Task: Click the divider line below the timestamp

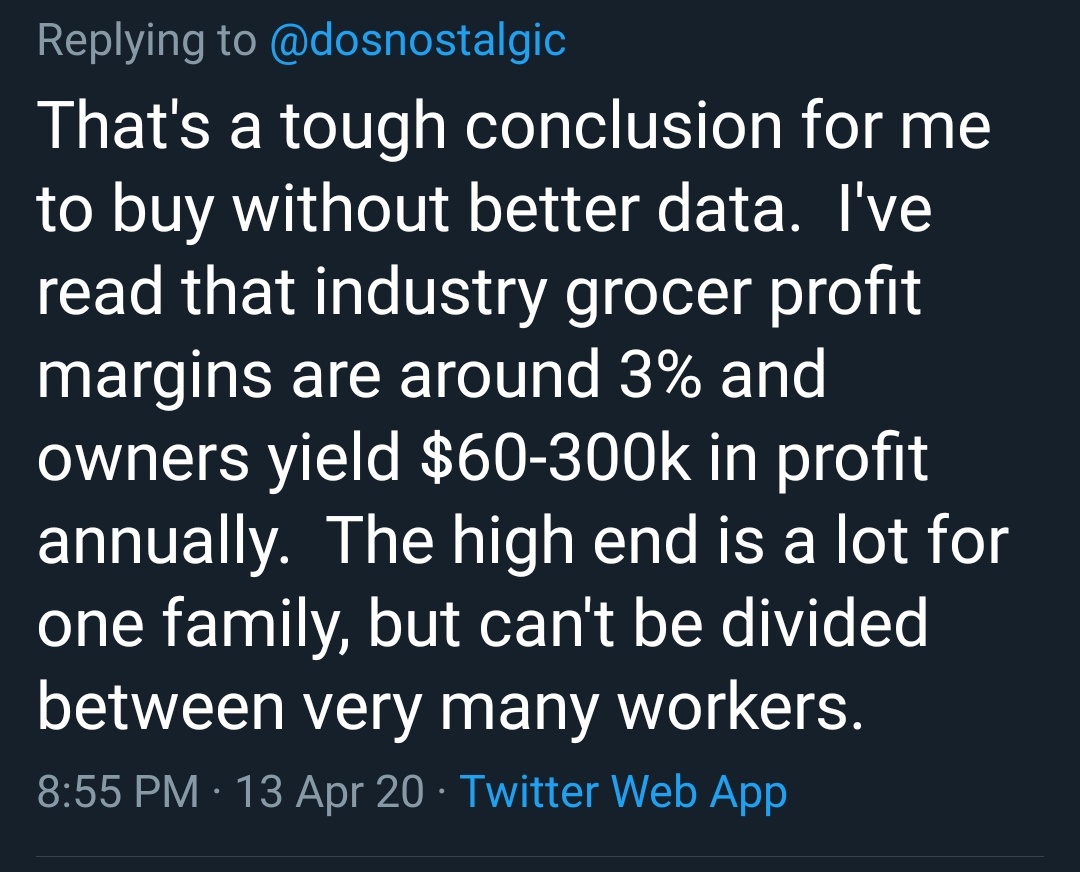Action: (540, 857)
